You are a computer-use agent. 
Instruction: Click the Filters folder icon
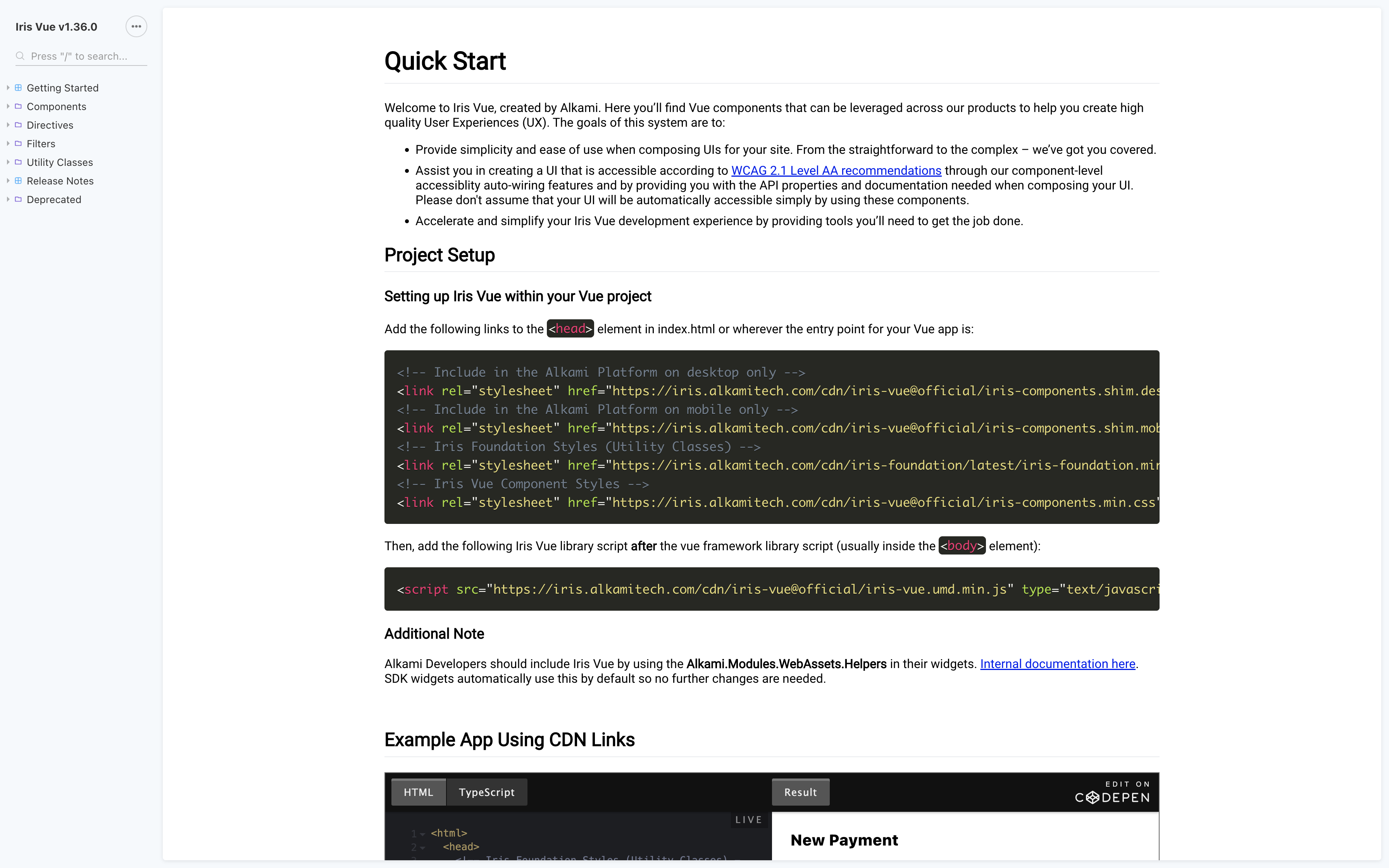18,143
